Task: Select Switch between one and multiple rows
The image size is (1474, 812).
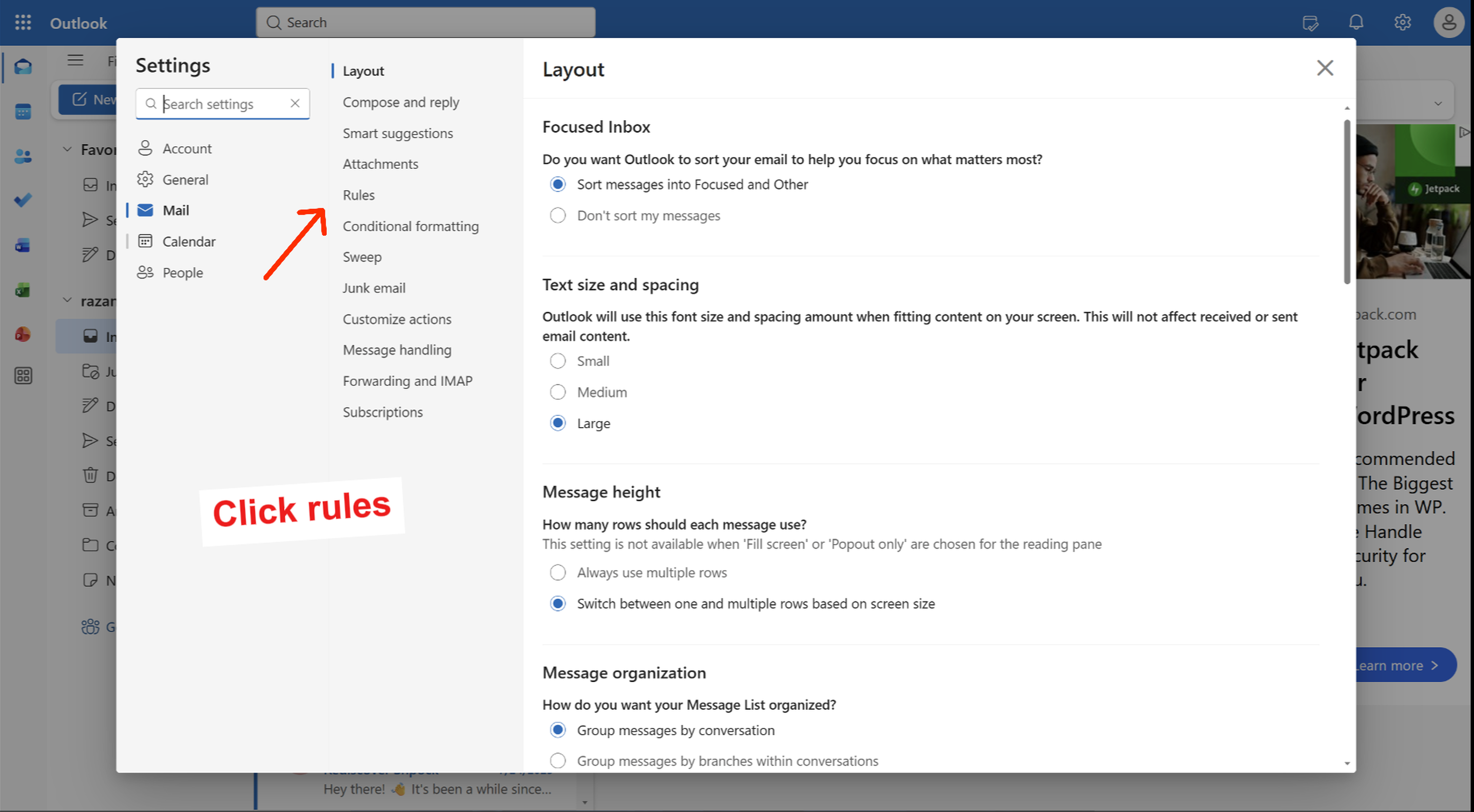Action: [557, 603]
